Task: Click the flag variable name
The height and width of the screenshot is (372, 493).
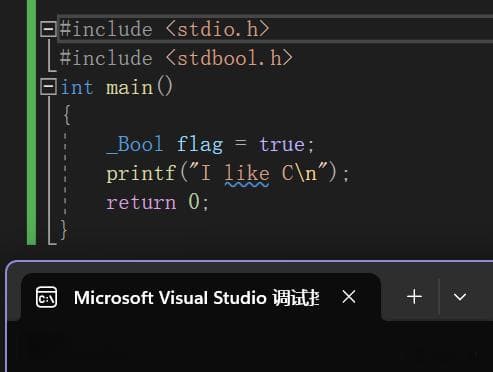Action: [200, 145]
